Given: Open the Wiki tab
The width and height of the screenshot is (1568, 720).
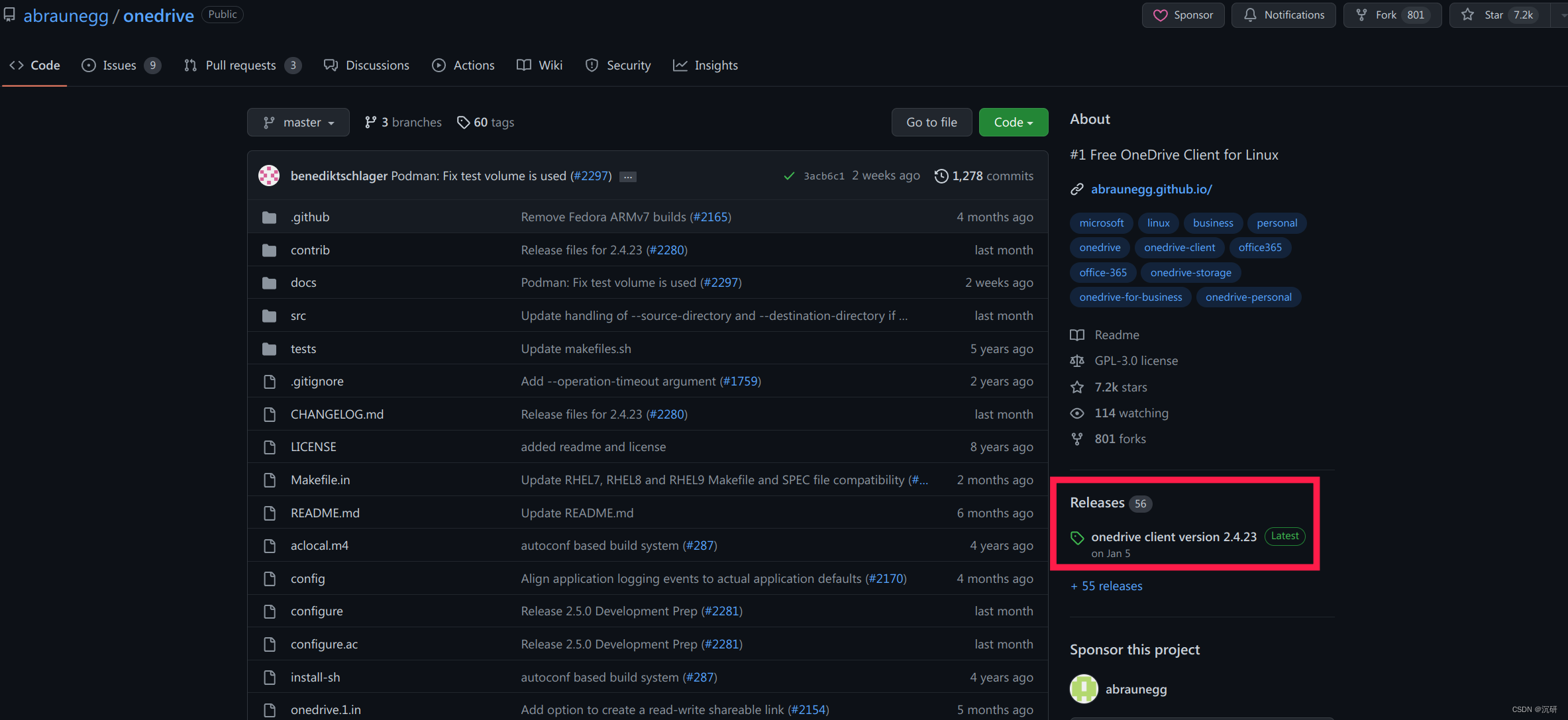Looking at the screenshot, I should click(539, 65).
